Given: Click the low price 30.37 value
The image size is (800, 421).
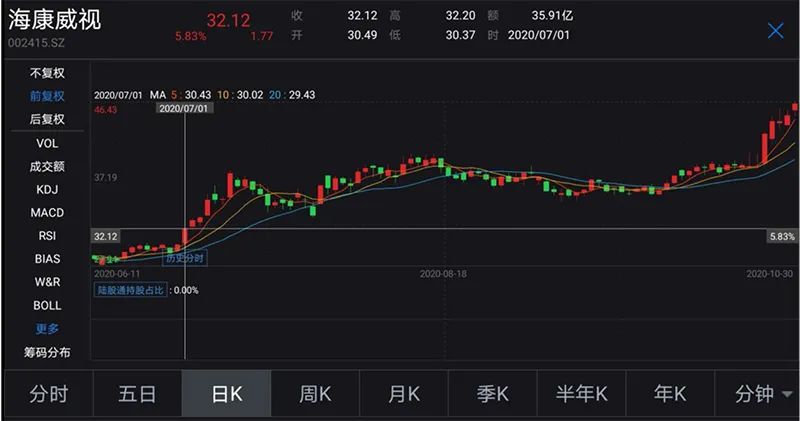Looking at the screenshot, I should [x=460, y=35].
